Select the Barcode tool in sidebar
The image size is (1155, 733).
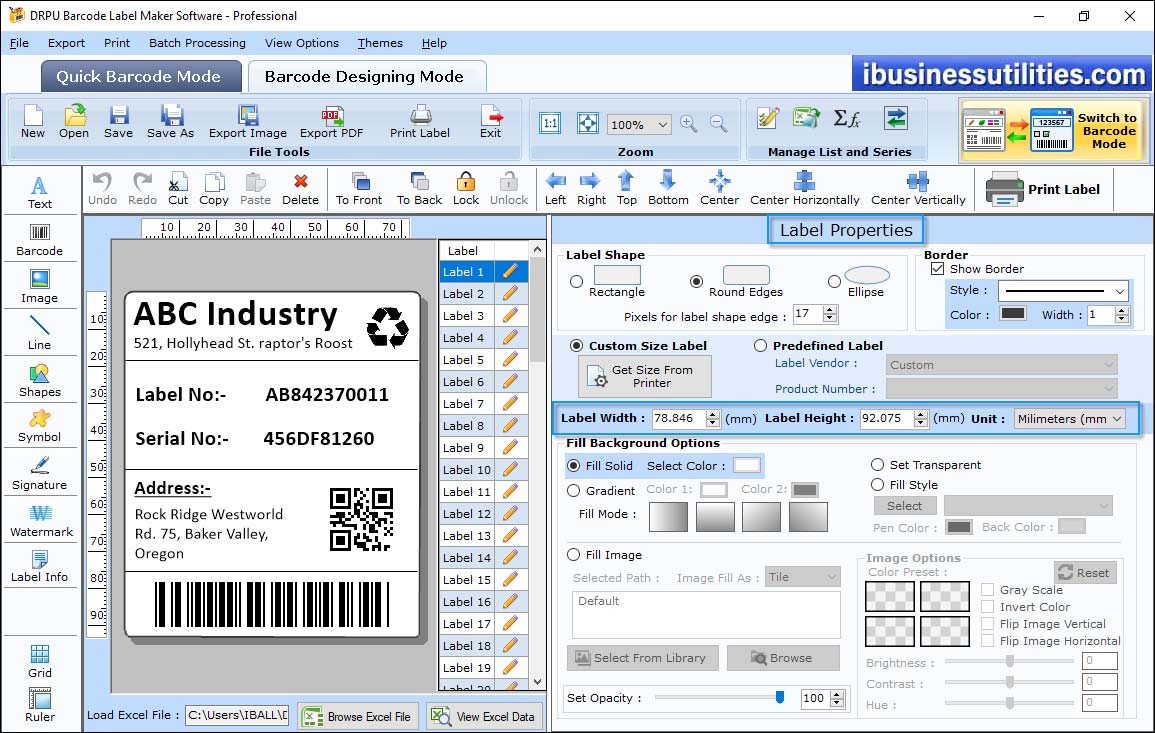[40, 240]
